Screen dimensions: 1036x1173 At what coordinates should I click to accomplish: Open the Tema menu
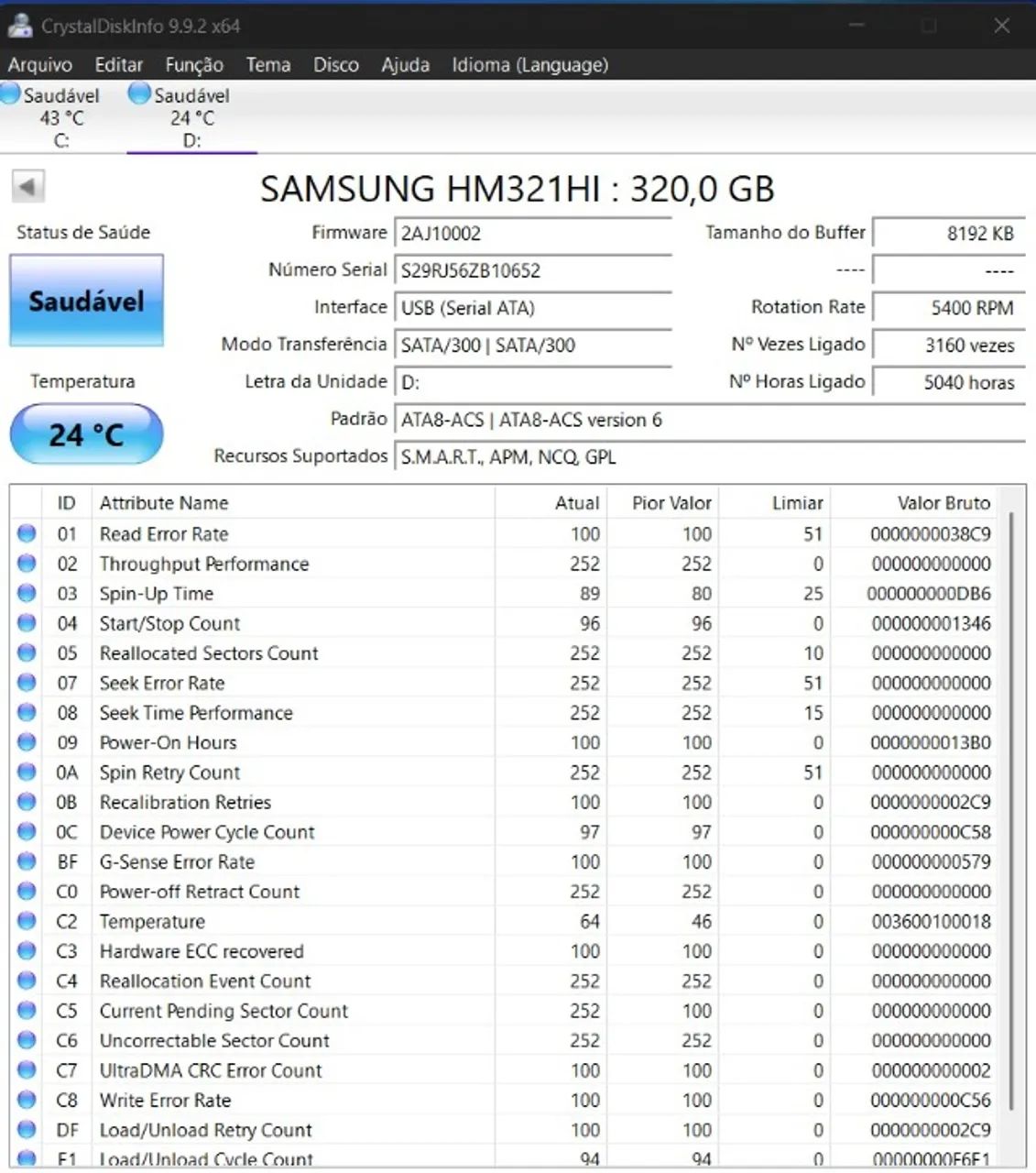pyautogui.click(x=268, y=64)
